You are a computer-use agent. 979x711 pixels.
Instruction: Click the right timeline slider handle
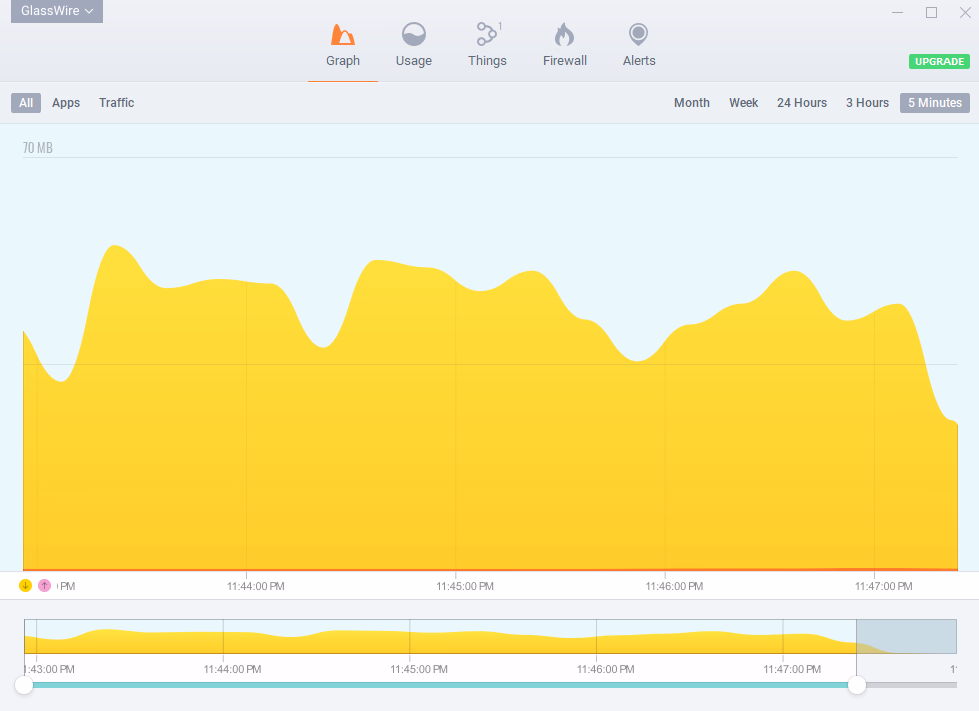[857, 685]
